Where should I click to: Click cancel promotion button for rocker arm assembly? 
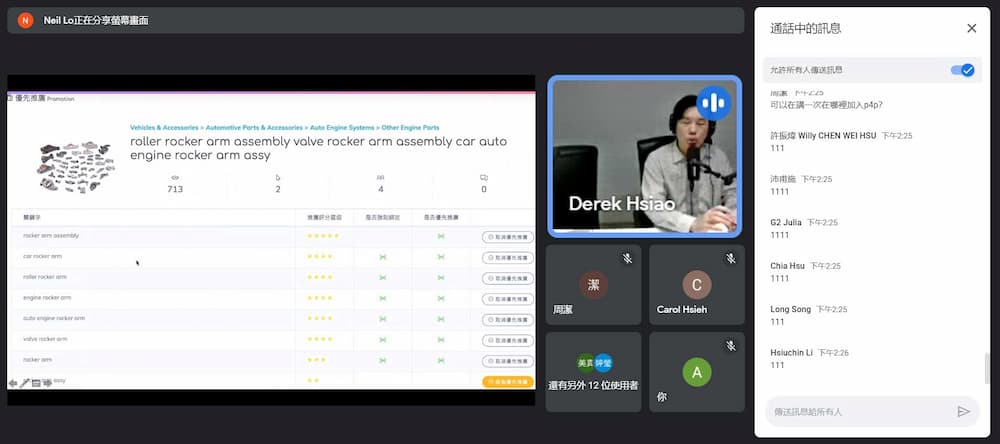click(x=507, y=237)
